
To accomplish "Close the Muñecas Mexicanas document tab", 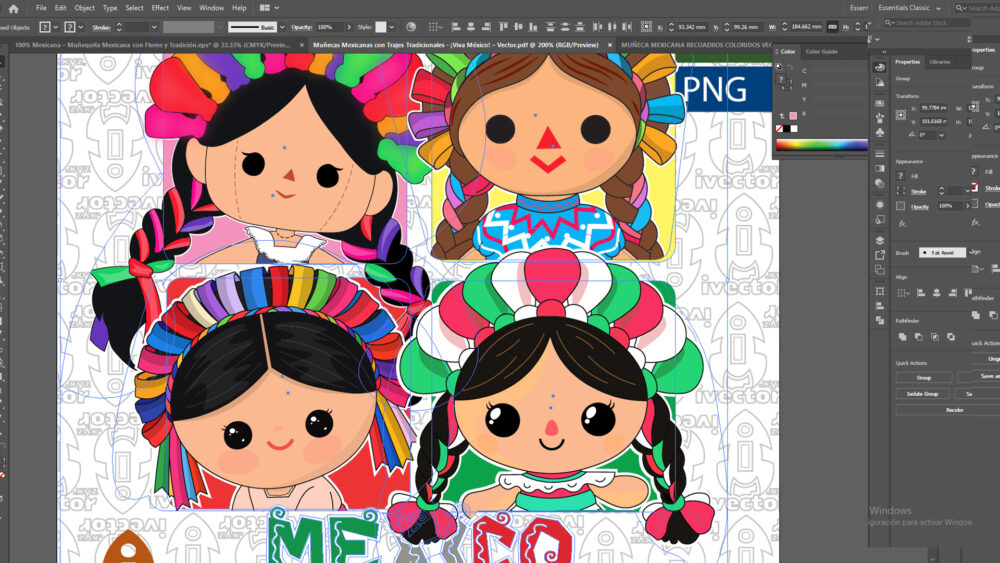I will coord(610,45).
